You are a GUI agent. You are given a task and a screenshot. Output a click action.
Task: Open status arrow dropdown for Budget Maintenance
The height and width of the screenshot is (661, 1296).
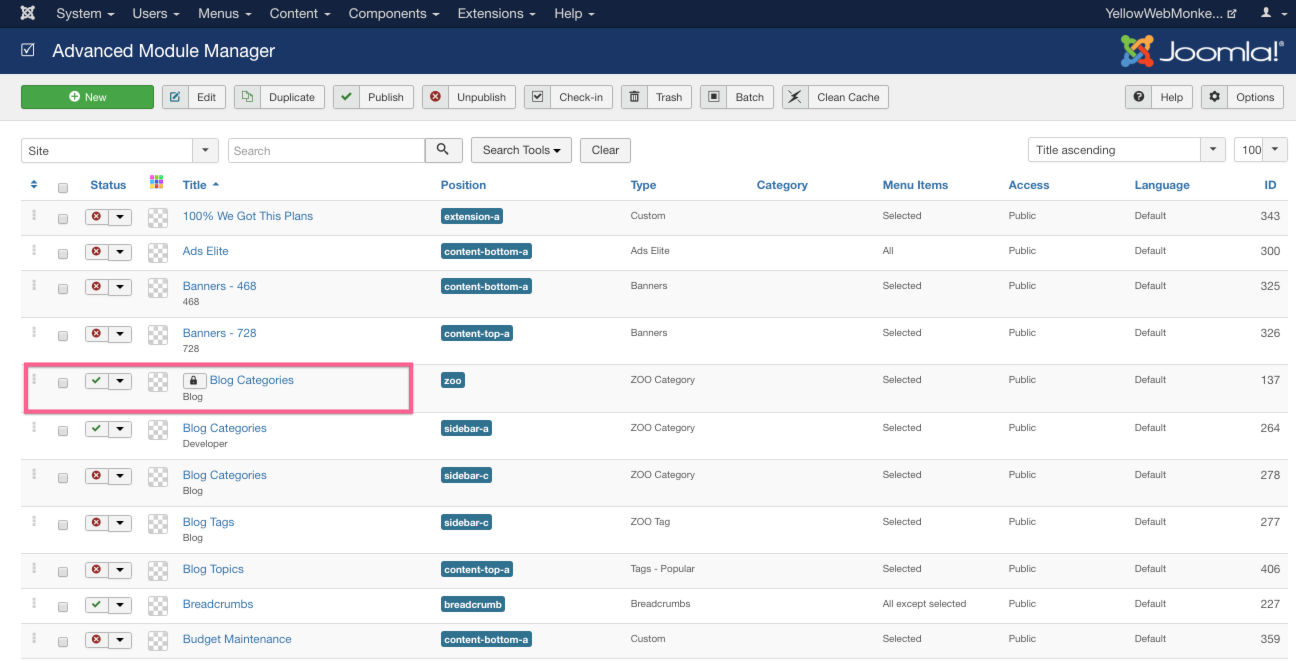click(120, 640)
